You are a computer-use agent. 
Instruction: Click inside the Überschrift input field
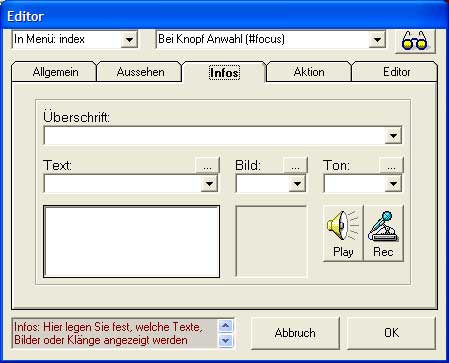pyautogui.click(x=214, y=135)
